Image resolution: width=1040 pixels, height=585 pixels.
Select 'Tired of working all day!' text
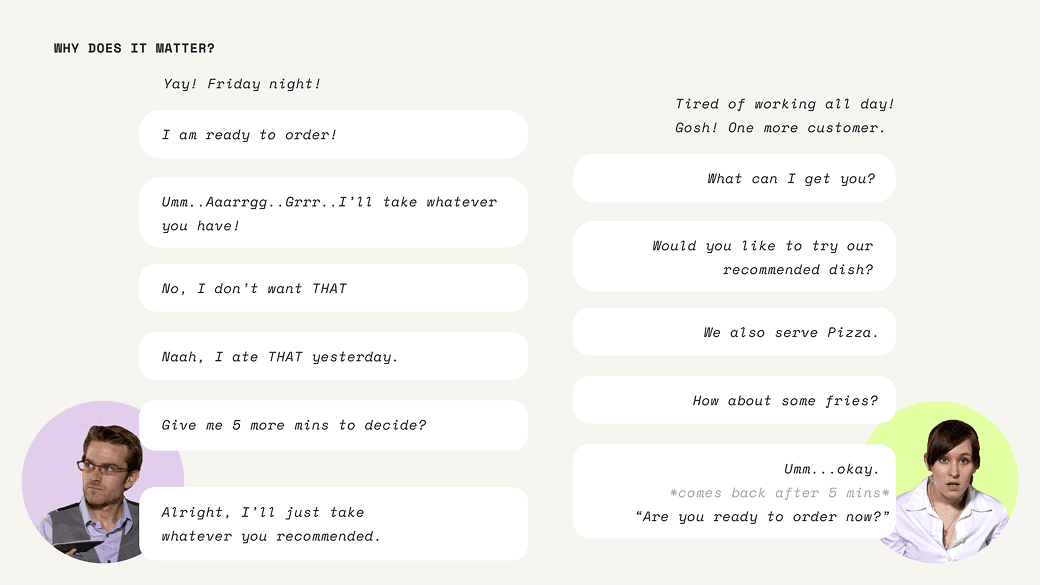point(785,104)
